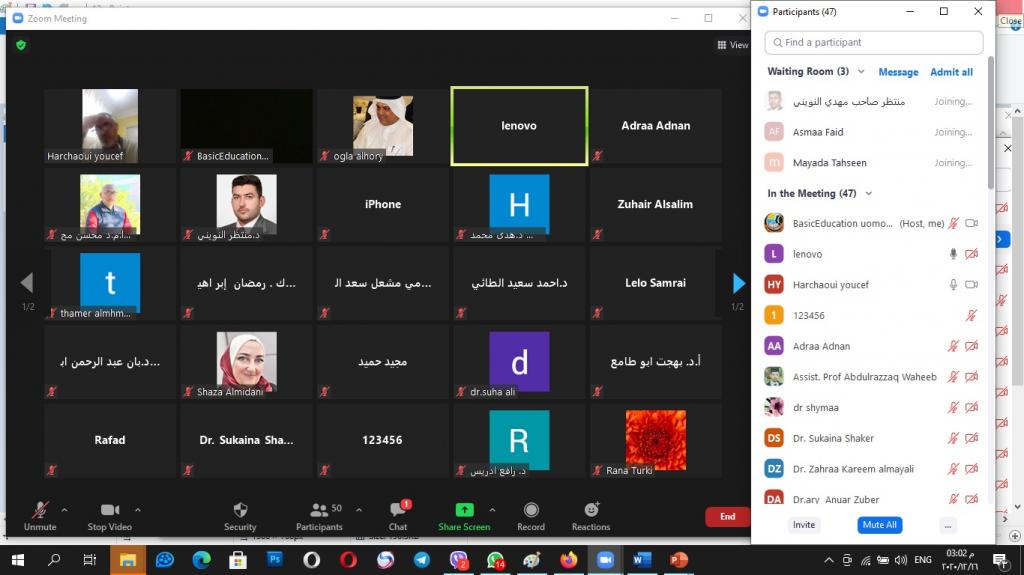Open the View menu in Zoom
The height and width of the screenshot is (575, 1024).
click(x=732, y=45)
